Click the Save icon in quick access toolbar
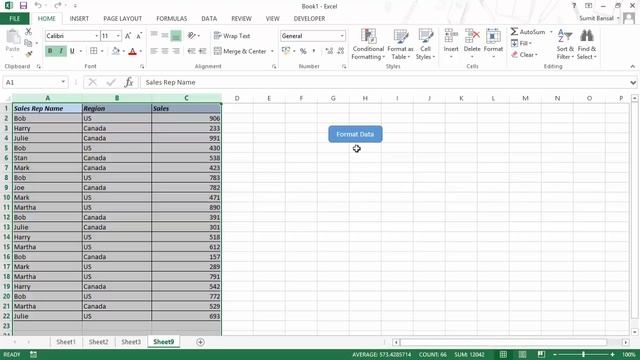The width and height of the screenshot is (640, 360). click(x=23, y=6)
